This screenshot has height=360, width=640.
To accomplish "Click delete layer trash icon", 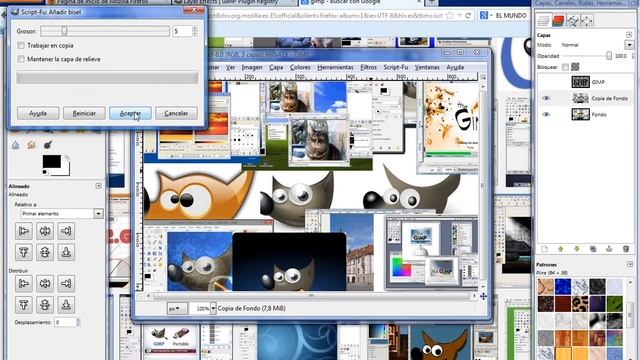I will coord(626,249).
